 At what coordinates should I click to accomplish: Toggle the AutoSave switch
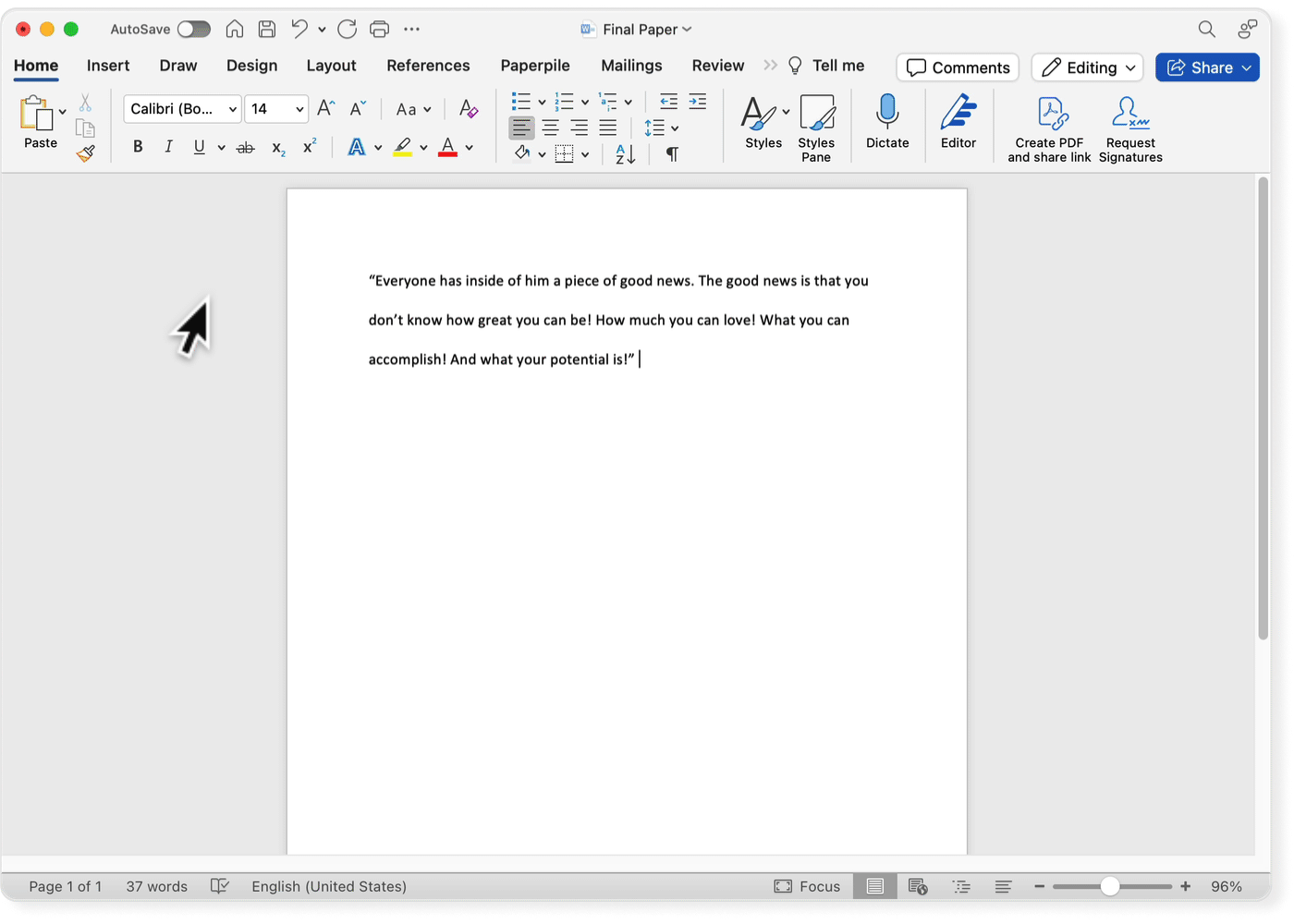tap(193, 30)
